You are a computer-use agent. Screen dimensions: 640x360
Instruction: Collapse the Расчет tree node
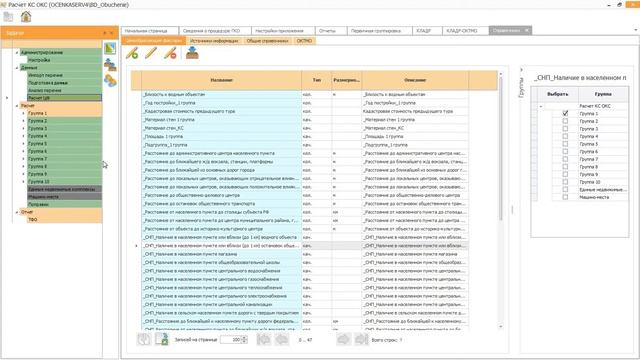(x=17, y=106)
